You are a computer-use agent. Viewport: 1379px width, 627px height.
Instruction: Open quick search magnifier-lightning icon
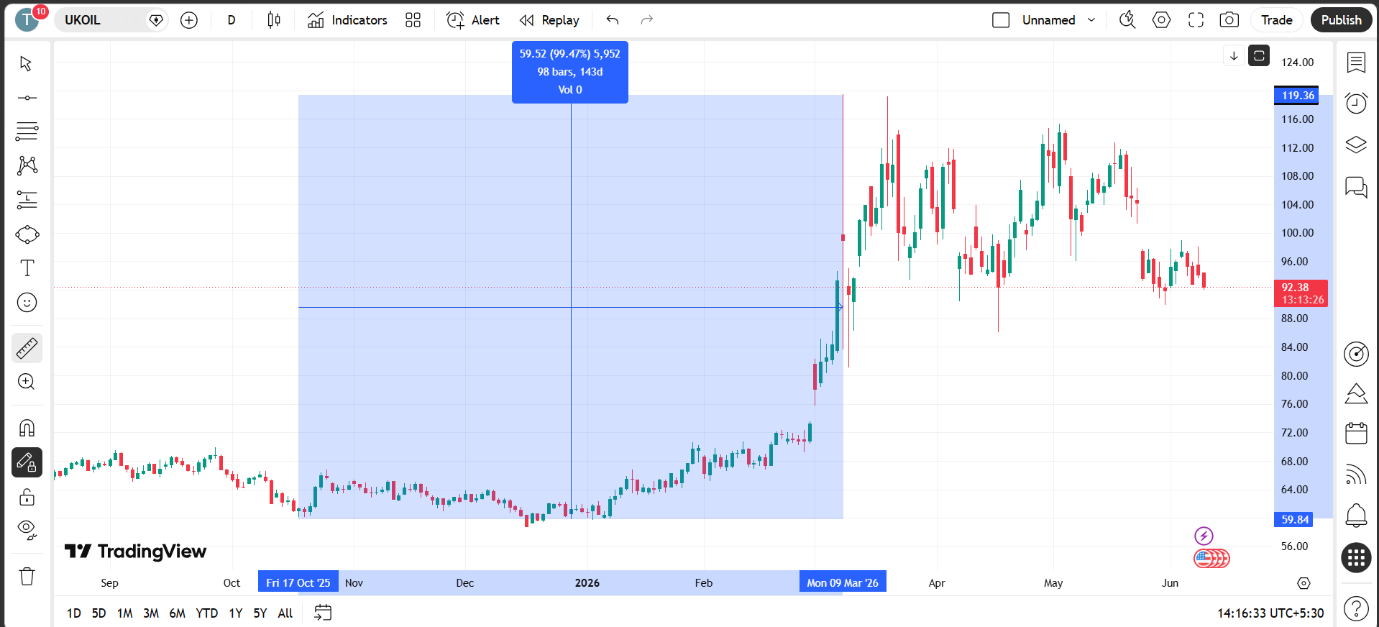click(1128, 20)
